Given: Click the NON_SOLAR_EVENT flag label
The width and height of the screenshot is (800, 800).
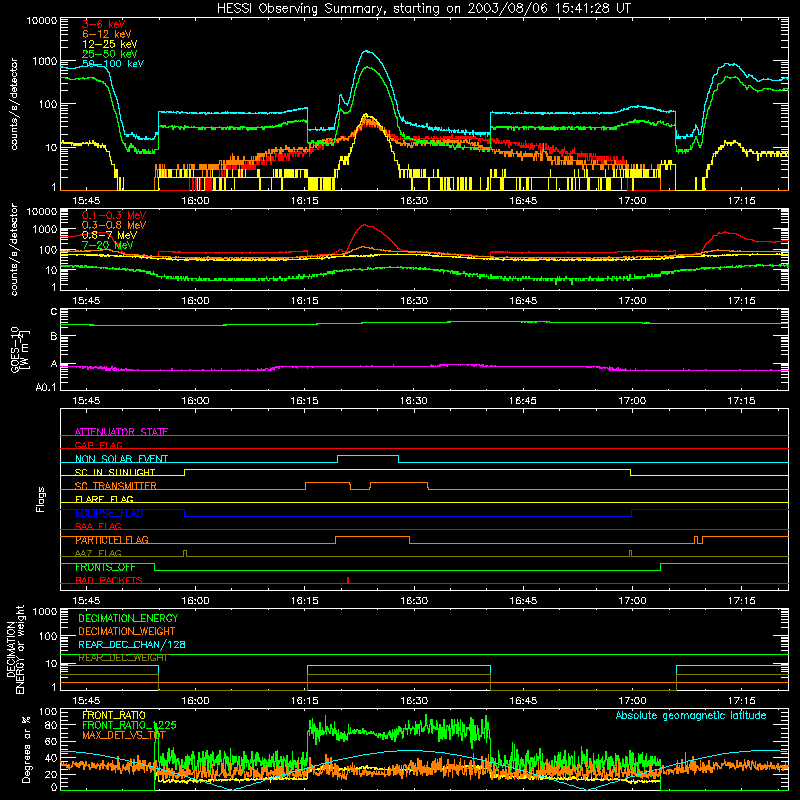Looking at the screenshot, I should pos(121,459).
